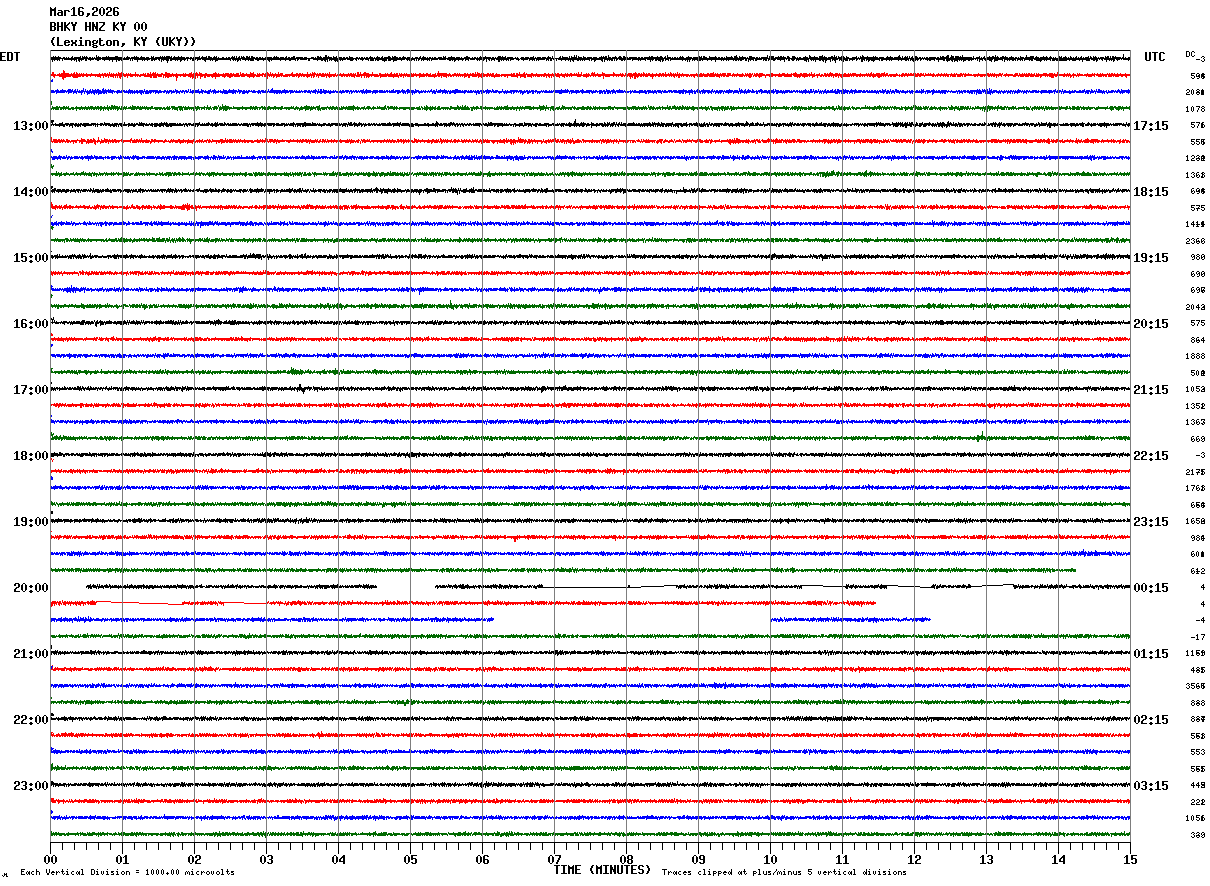The width and height of the screenshot is (1210, 886).
Task: Select the station code "BHKY HNZ KY 00"
Action: coord(98,27)
